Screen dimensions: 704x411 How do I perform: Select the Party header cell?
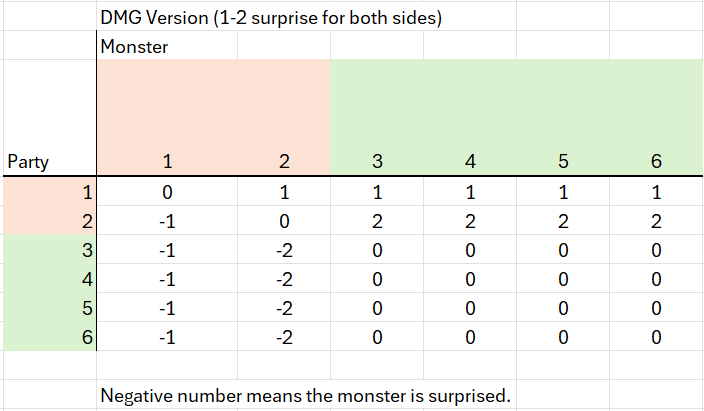(x=29, y=161)
